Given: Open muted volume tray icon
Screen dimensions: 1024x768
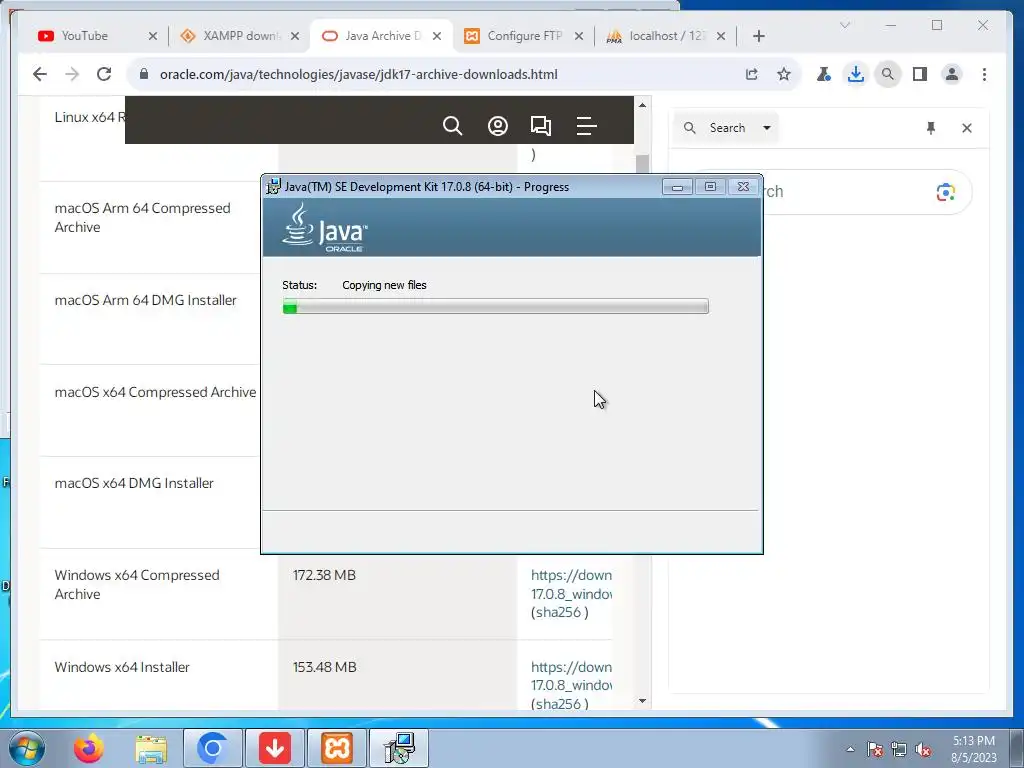Looking at the screenshot, I should [x=923, y=749].
